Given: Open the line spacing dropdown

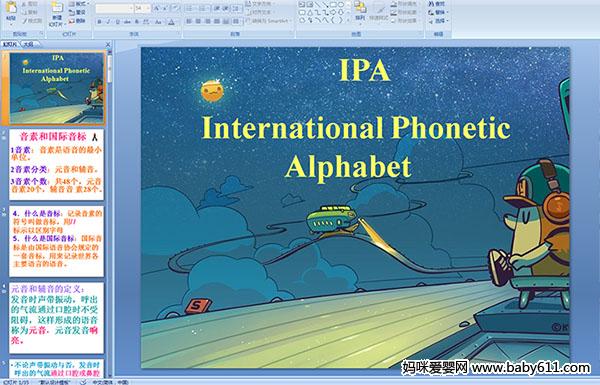Looking at the screenshot, I should coord(237,8).
